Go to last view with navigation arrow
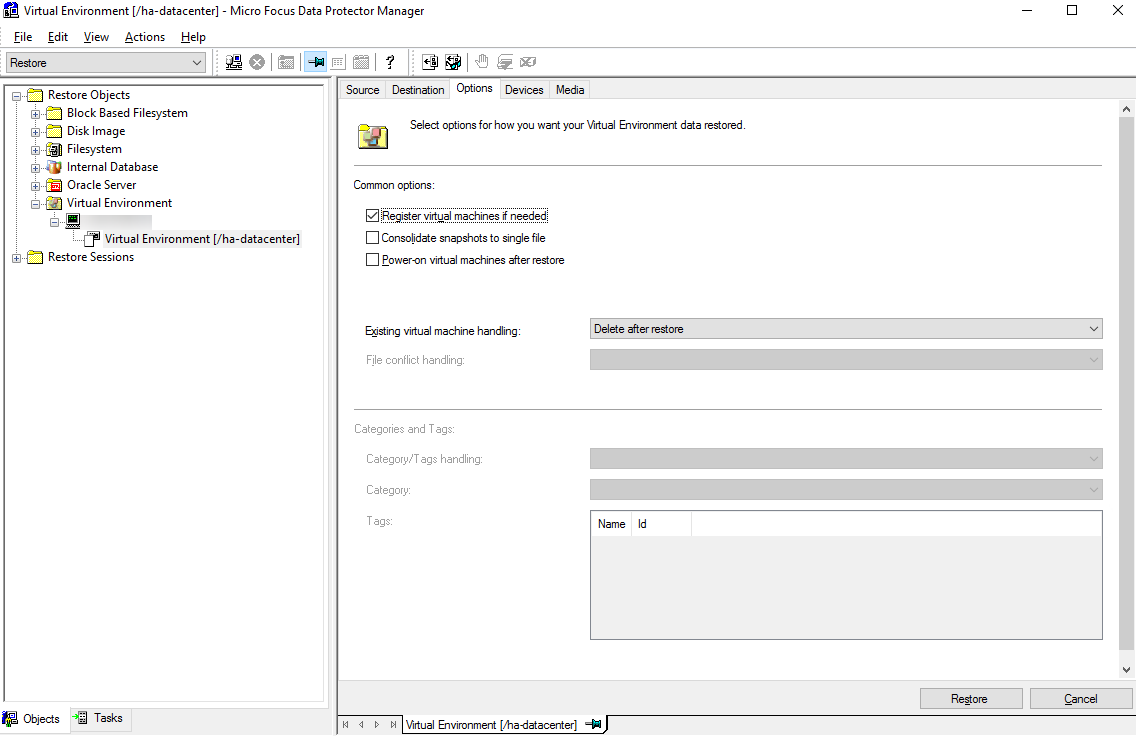Image resolution: width=1136 pixels, height=736 pixels. (x=393, y=724)
